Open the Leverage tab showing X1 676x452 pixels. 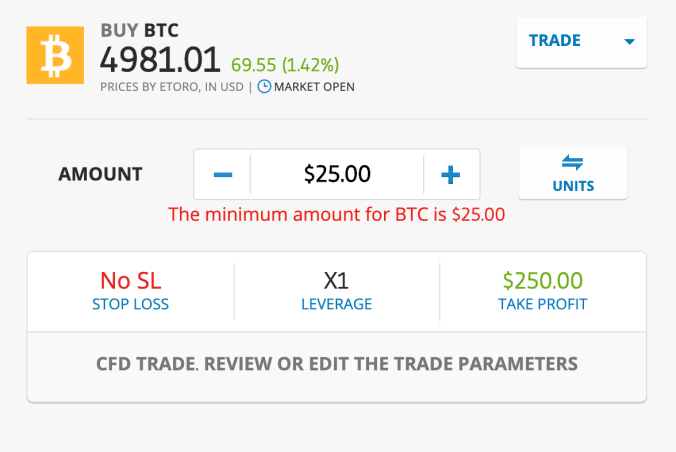(x=336, y=291)
